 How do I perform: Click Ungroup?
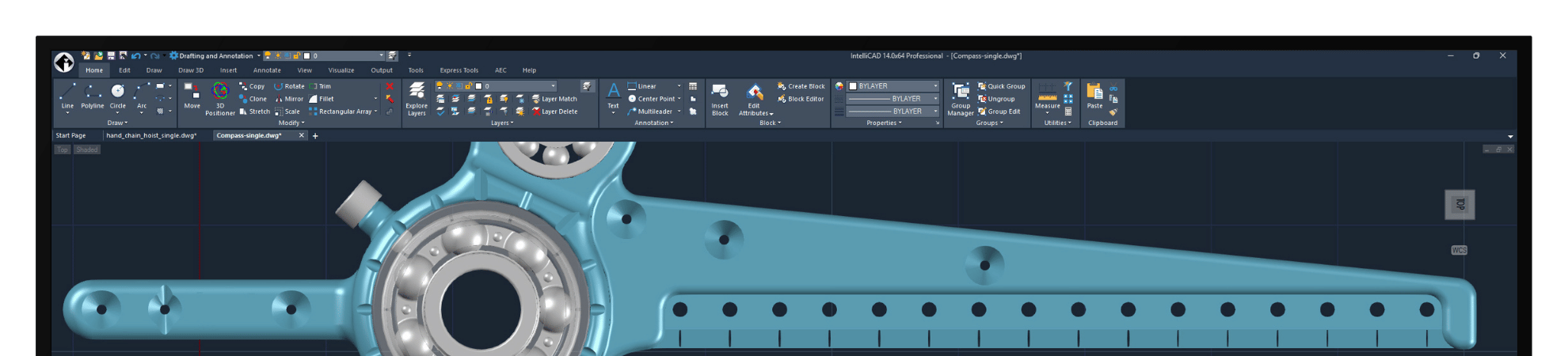996,99
